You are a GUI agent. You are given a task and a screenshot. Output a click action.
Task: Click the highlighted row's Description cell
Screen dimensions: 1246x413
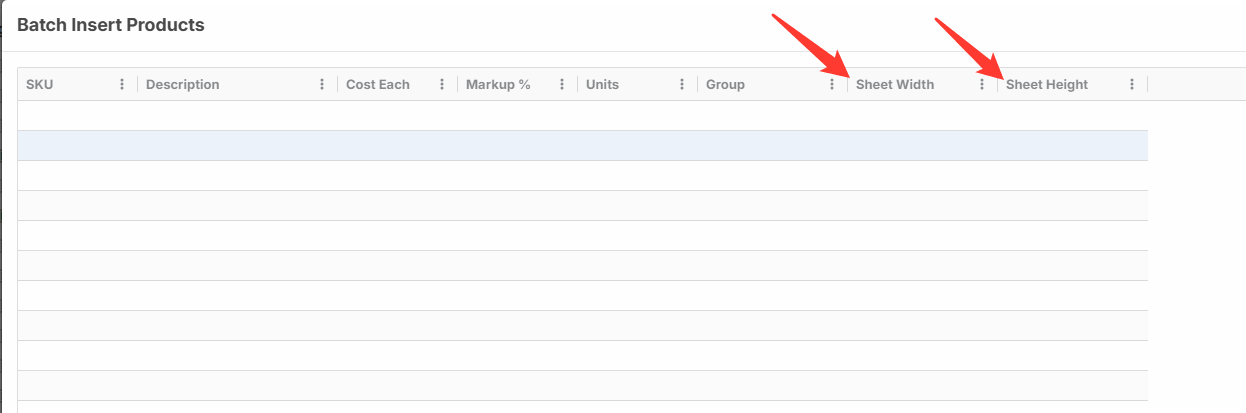point(237,146)
